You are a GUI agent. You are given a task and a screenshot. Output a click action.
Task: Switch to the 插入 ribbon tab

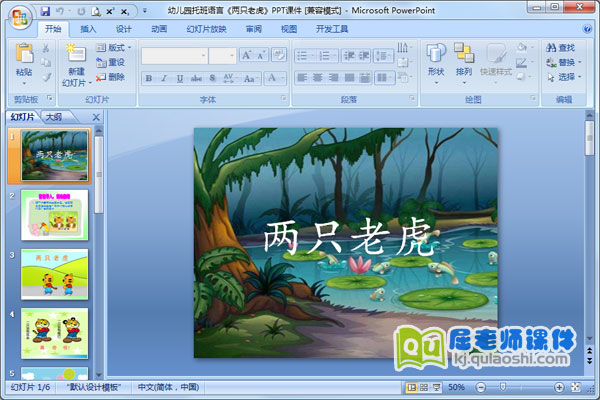(88, 29)
